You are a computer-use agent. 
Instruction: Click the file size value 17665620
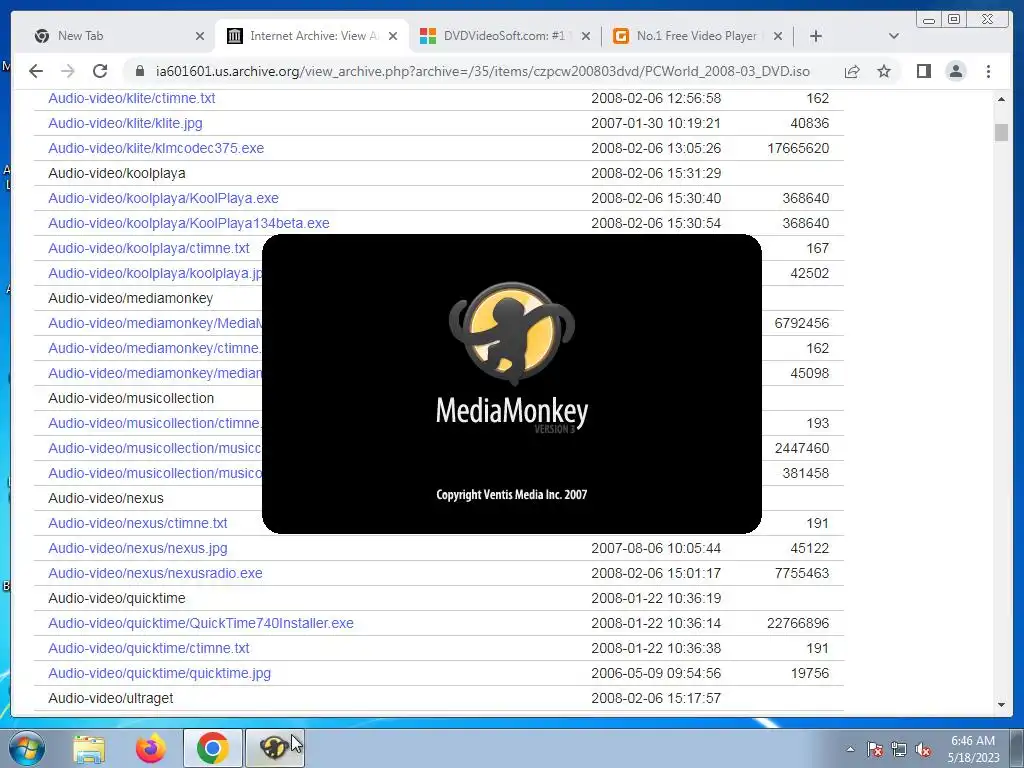coord(798,148)
